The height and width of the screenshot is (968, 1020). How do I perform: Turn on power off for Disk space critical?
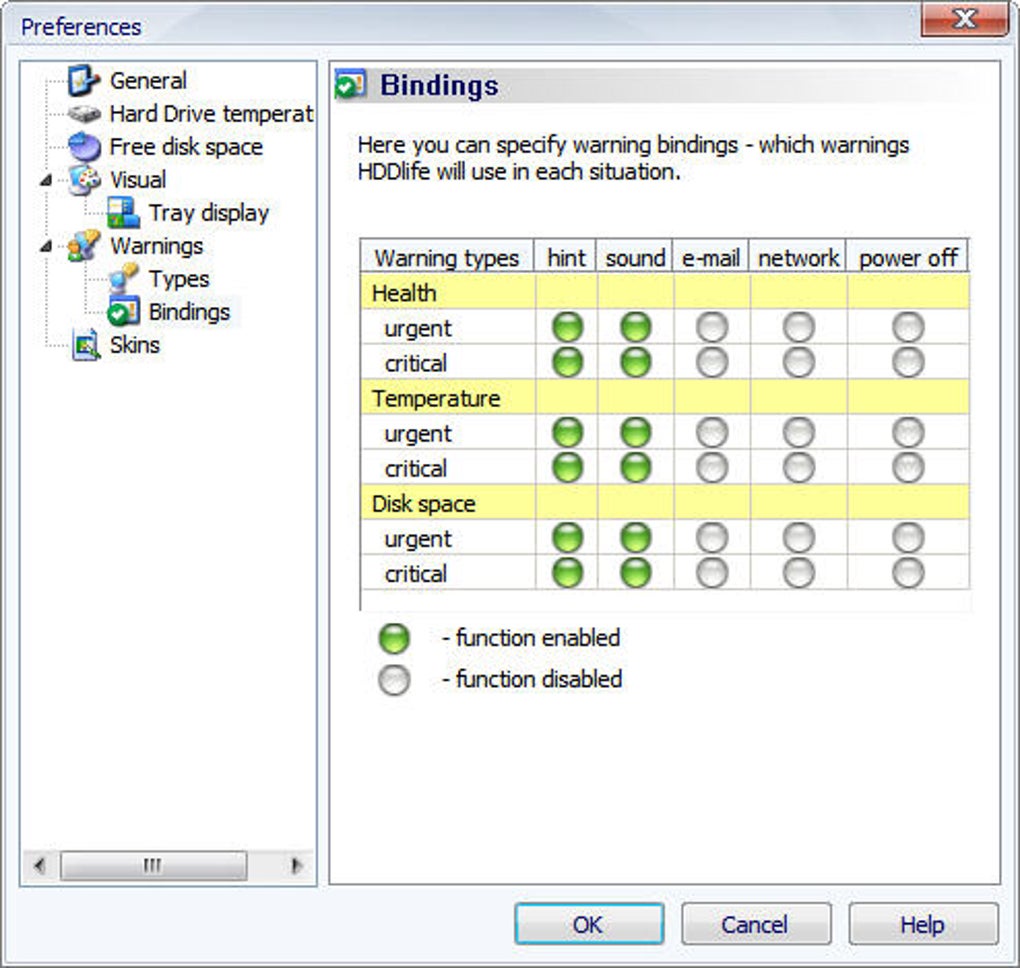tap(906, 573)
